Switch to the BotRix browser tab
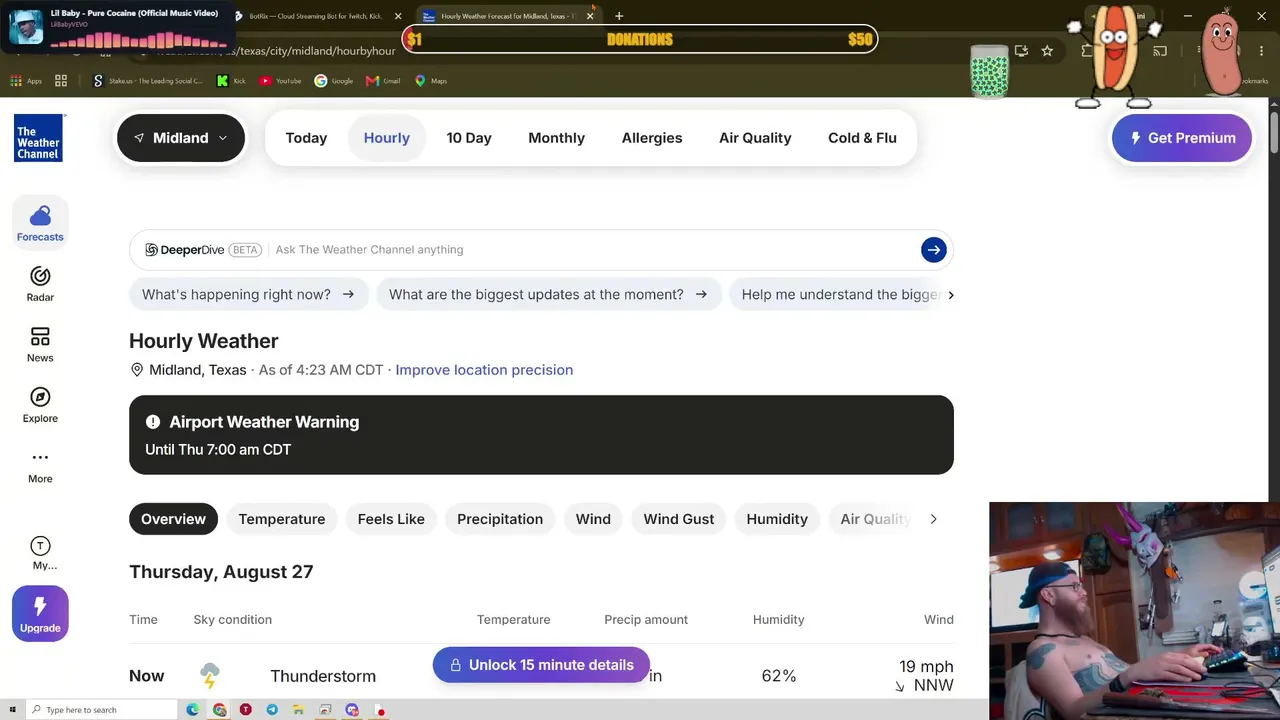1280x720 pixels. [x=315, y=16]
